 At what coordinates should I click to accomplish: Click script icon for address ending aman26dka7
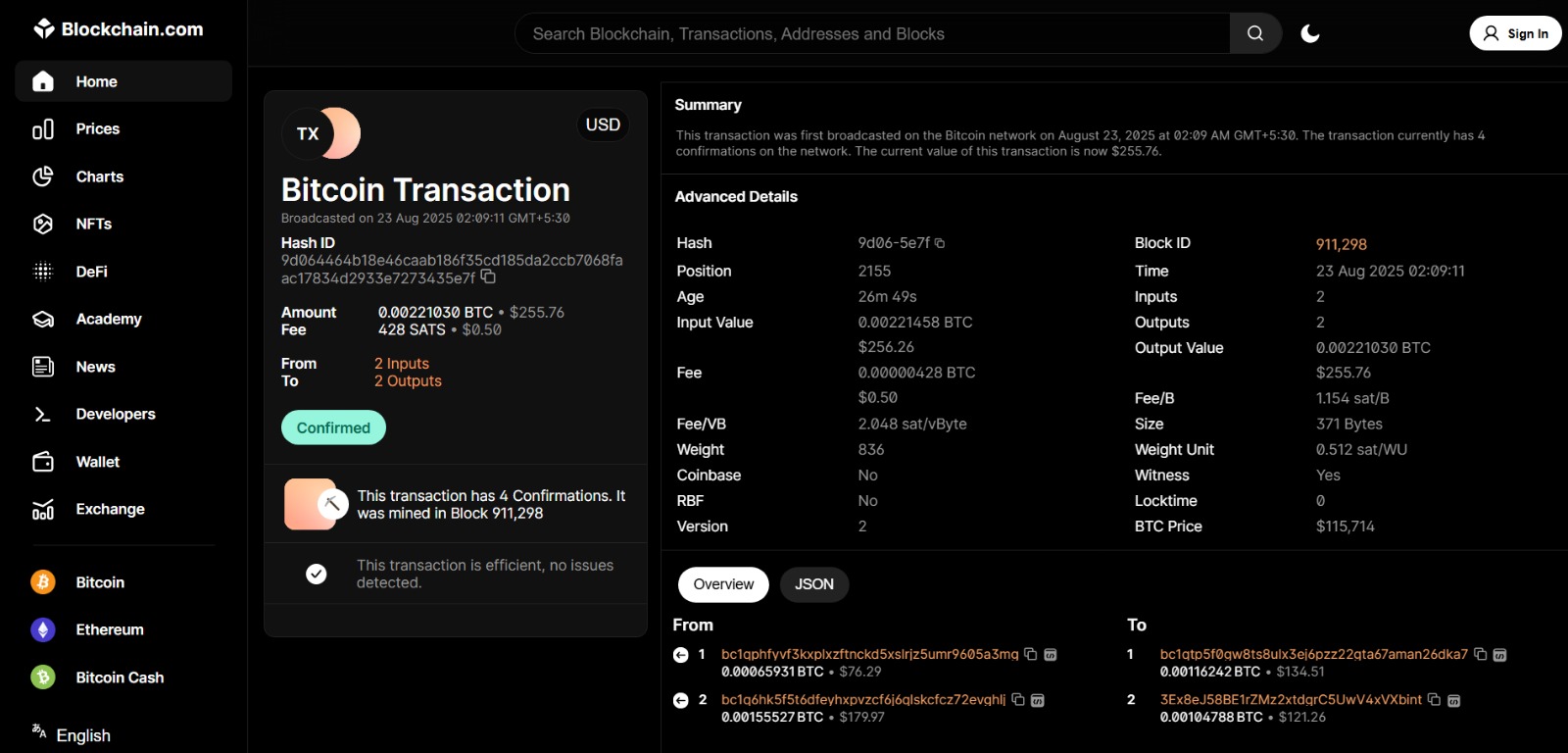tap(1499, 655)
